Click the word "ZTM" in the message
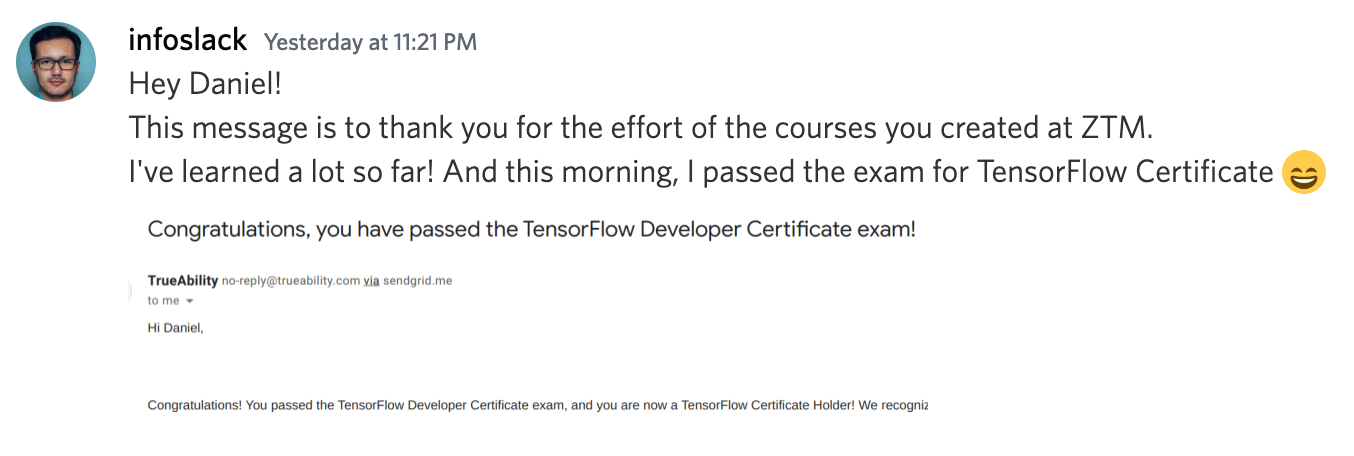1354x456 pixels. pos(1131,128)
